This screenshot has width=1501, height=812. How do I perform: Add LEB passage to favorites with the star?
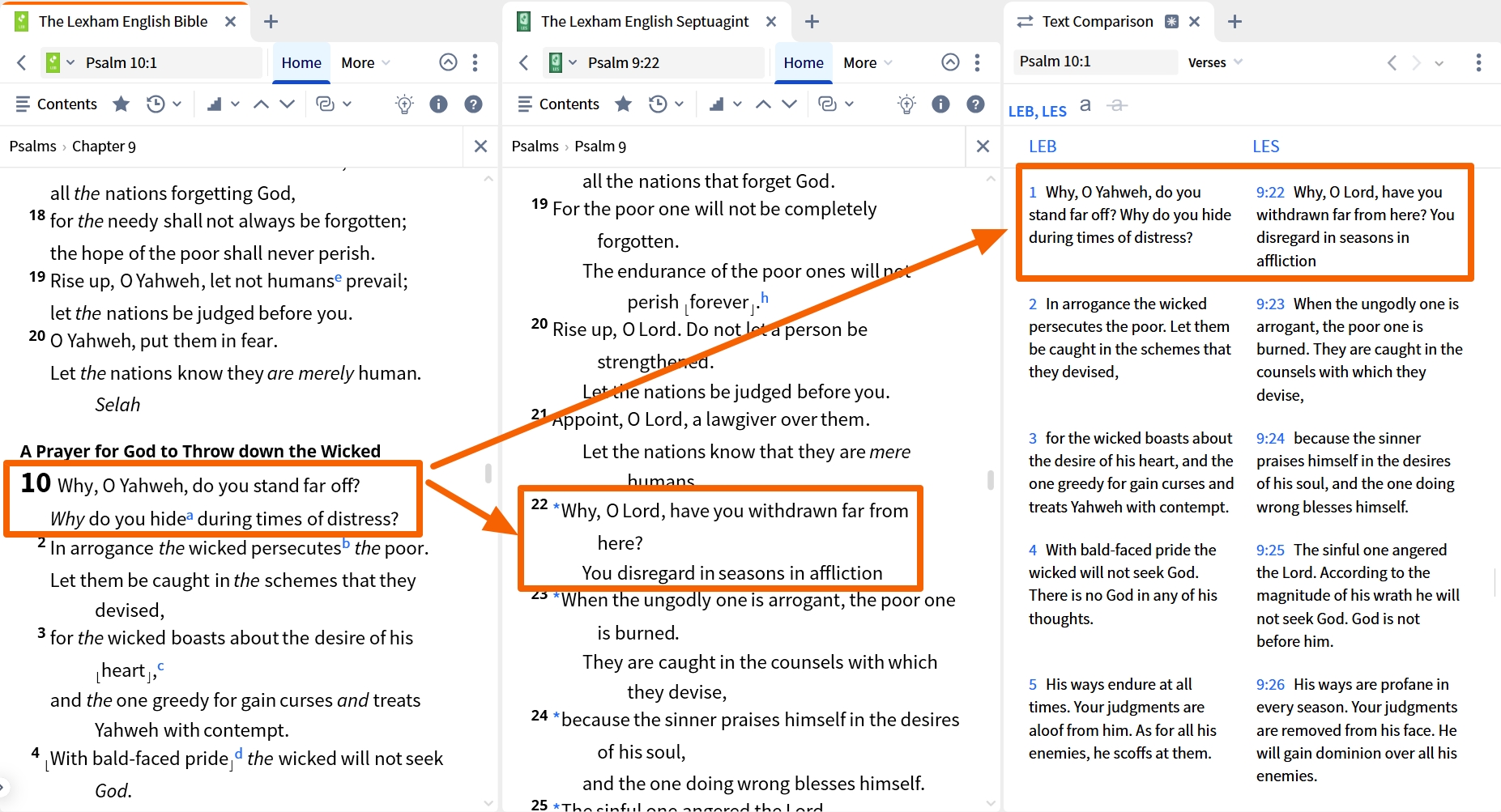tap(122, 104)
